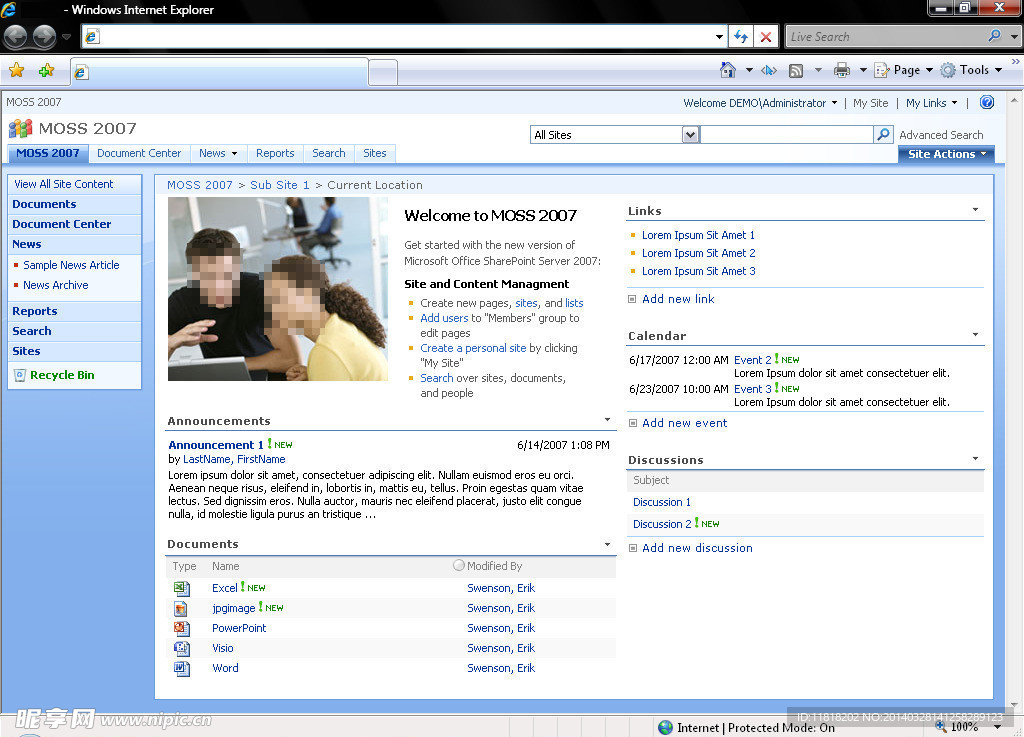This screenshot has height=737, width=1024.
Task: Expand the Calendar web part menu arrow
Action: 975,334
